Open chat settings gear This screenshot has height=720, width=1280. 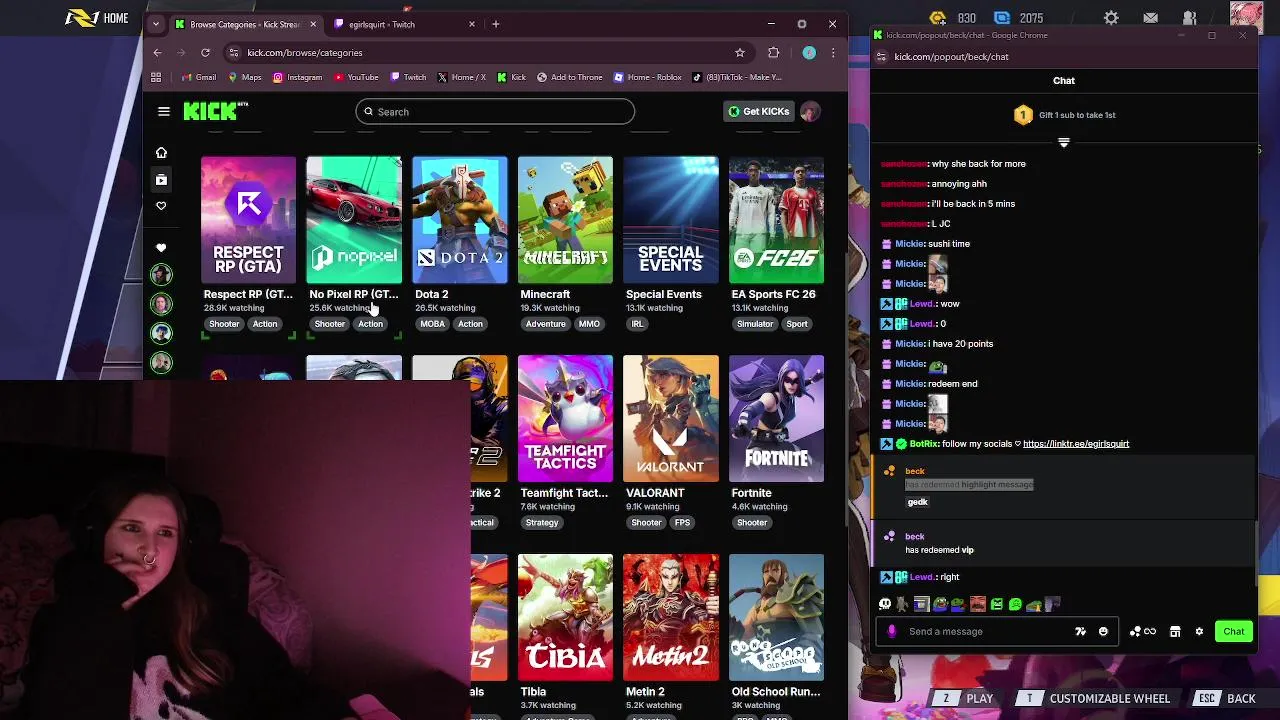[1199, 632]
